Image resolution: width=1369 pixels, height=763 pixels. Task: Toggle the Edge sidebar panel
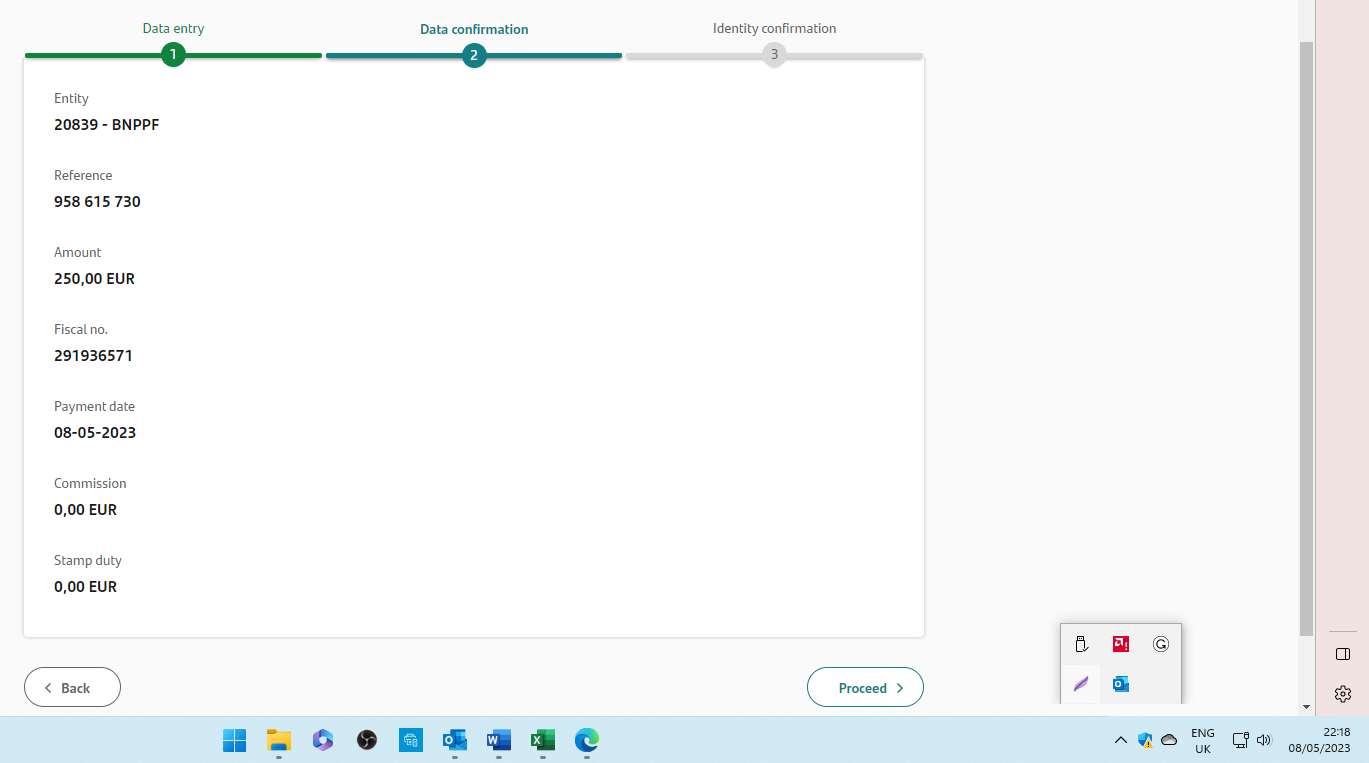(1342, 654)
